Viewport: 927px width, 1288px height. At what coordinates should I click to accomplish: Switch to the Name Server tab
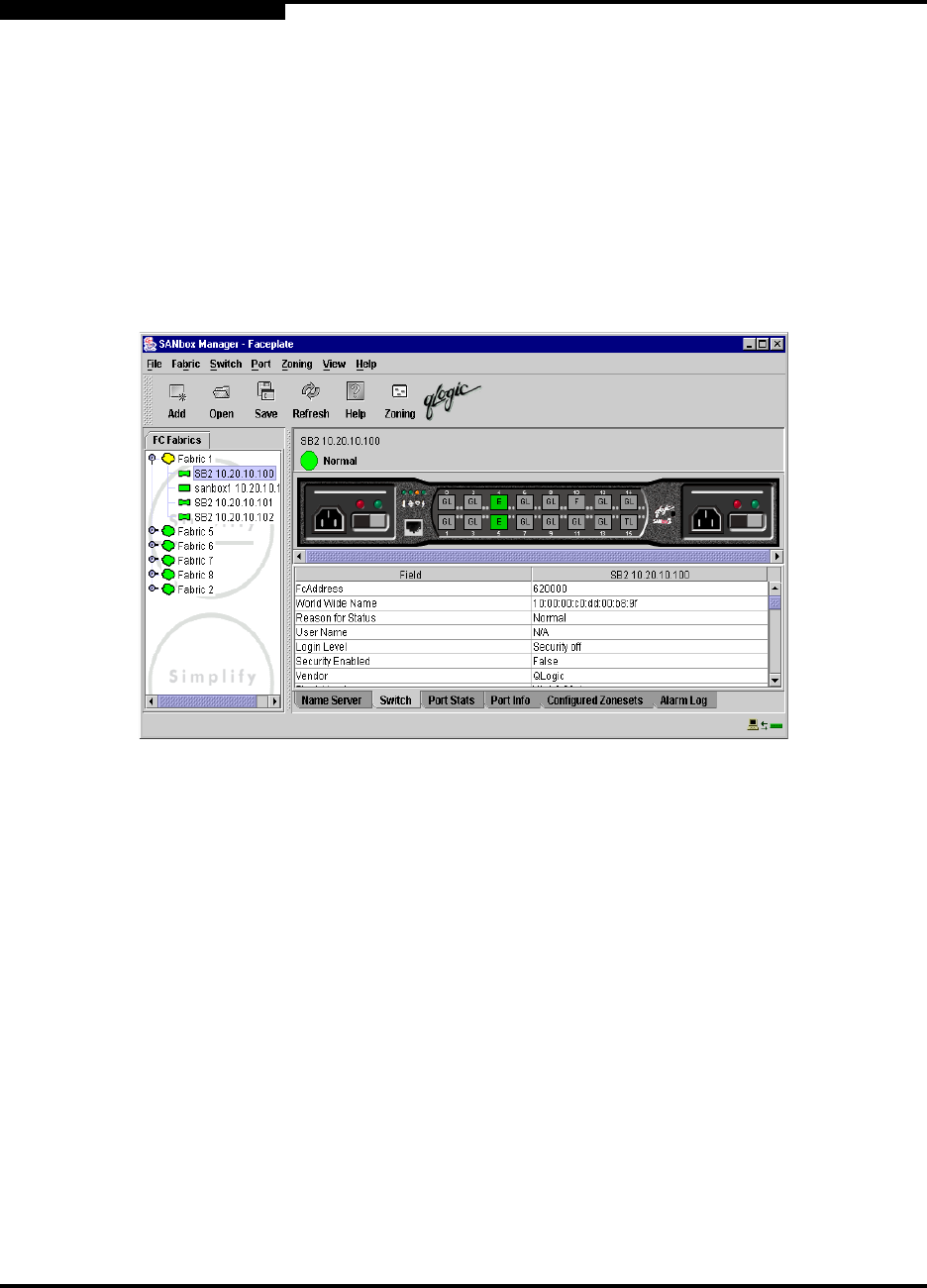(332, 700)
